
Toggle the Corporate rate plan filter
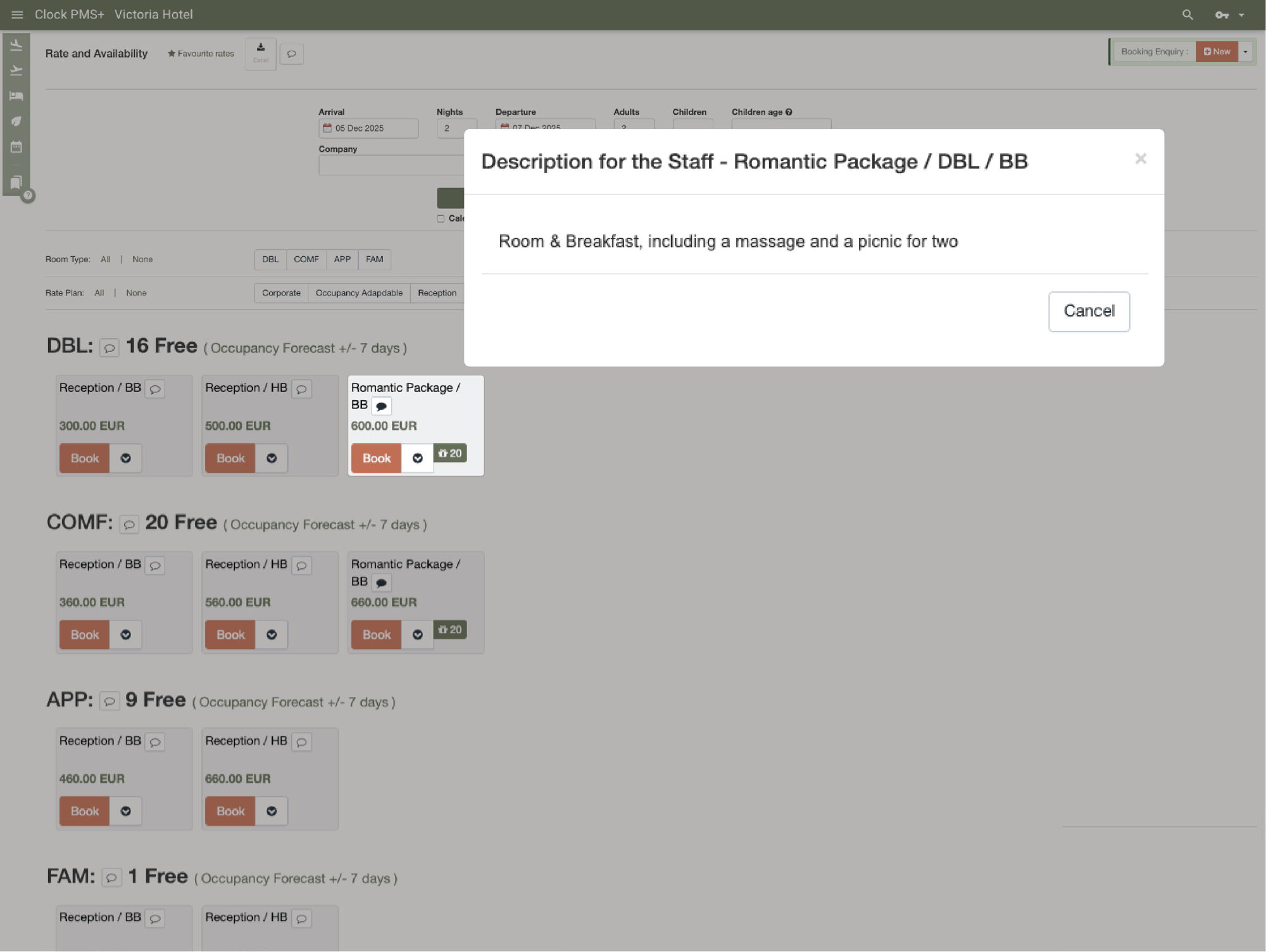[x=280, y=292]
